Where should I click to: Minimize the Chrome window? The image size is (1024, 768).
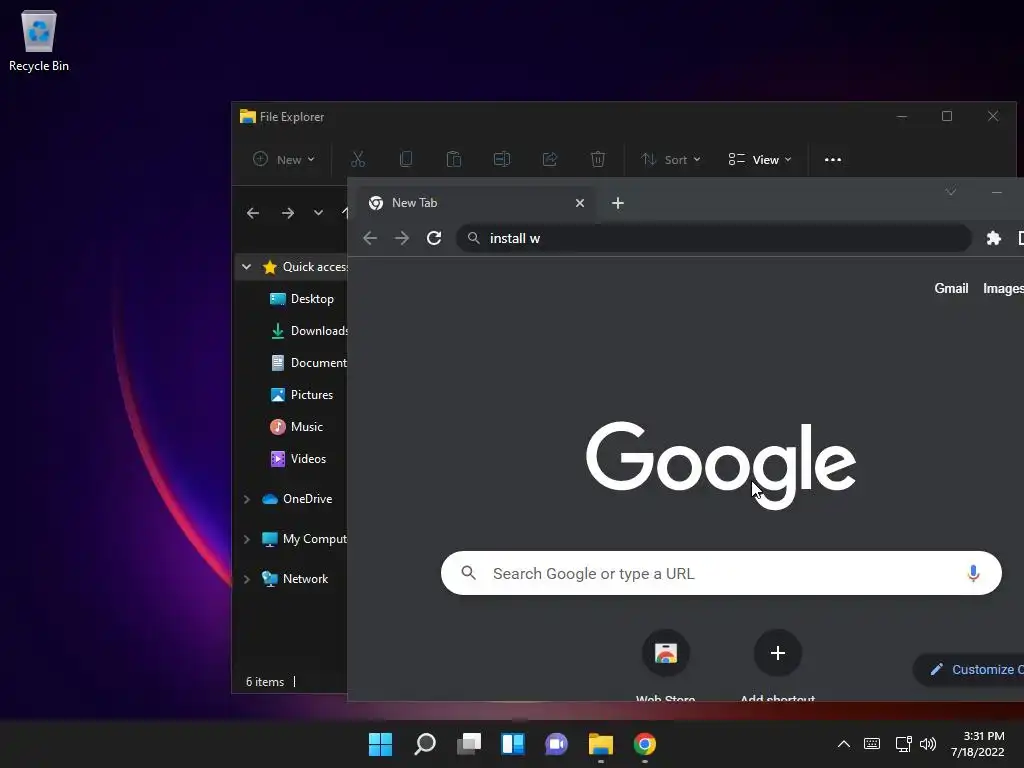[x=997, y=192]
